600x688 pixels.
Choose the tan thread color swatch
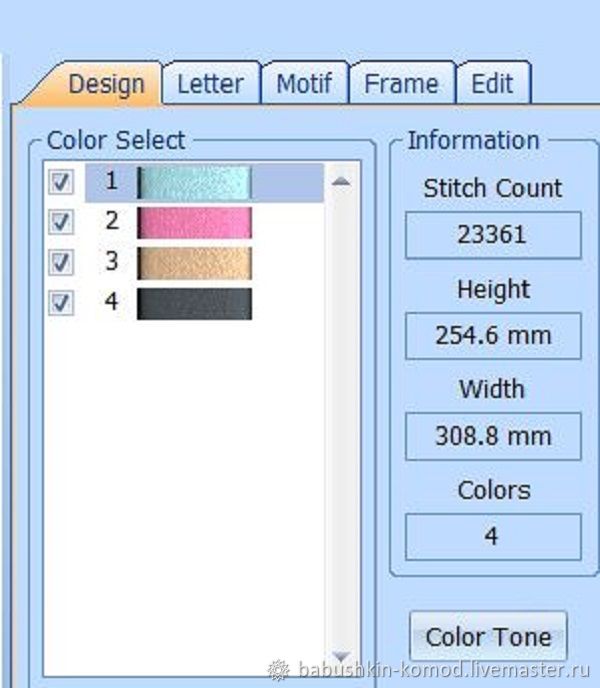point(194,263)
